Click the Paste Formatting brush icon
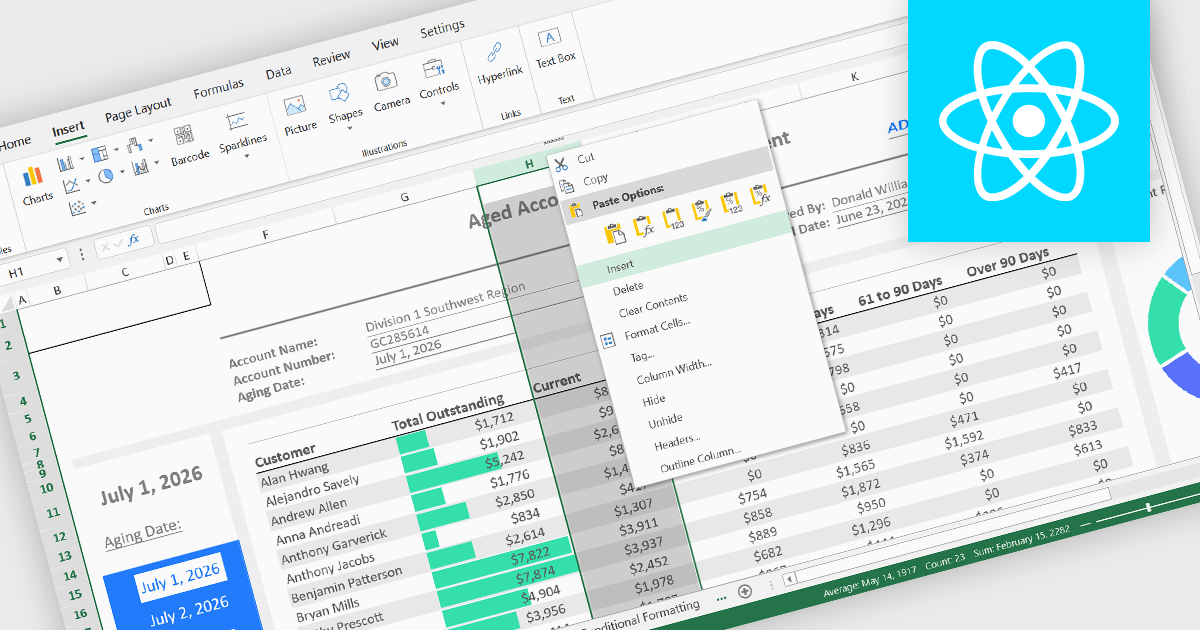This screenshot has height=630, width=1200. coord(702,209)
